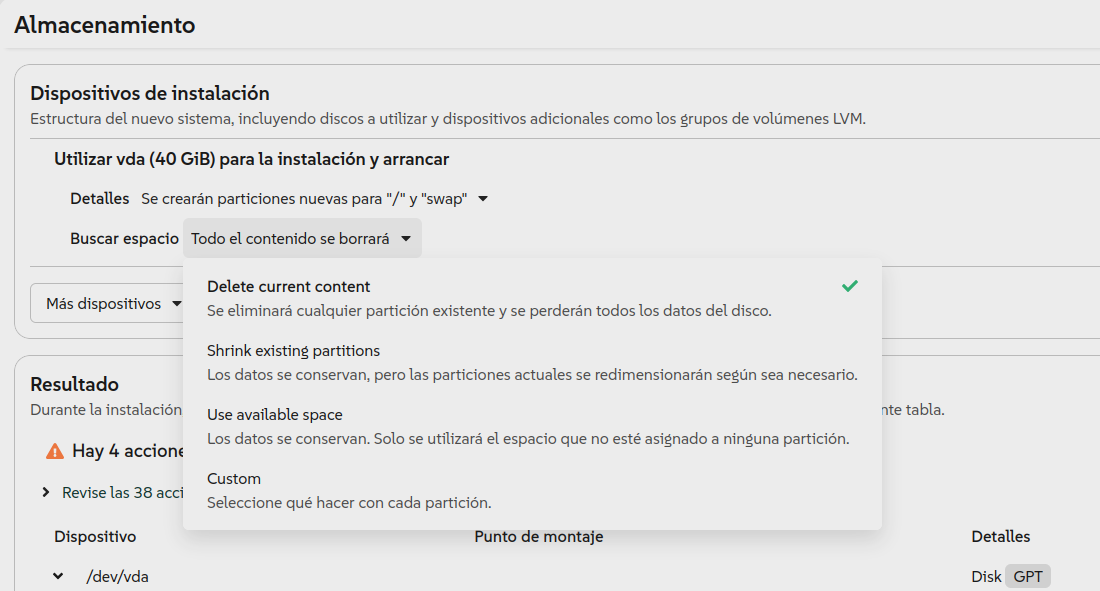Click the caret arrow after the "swap" text

[483, 199]
